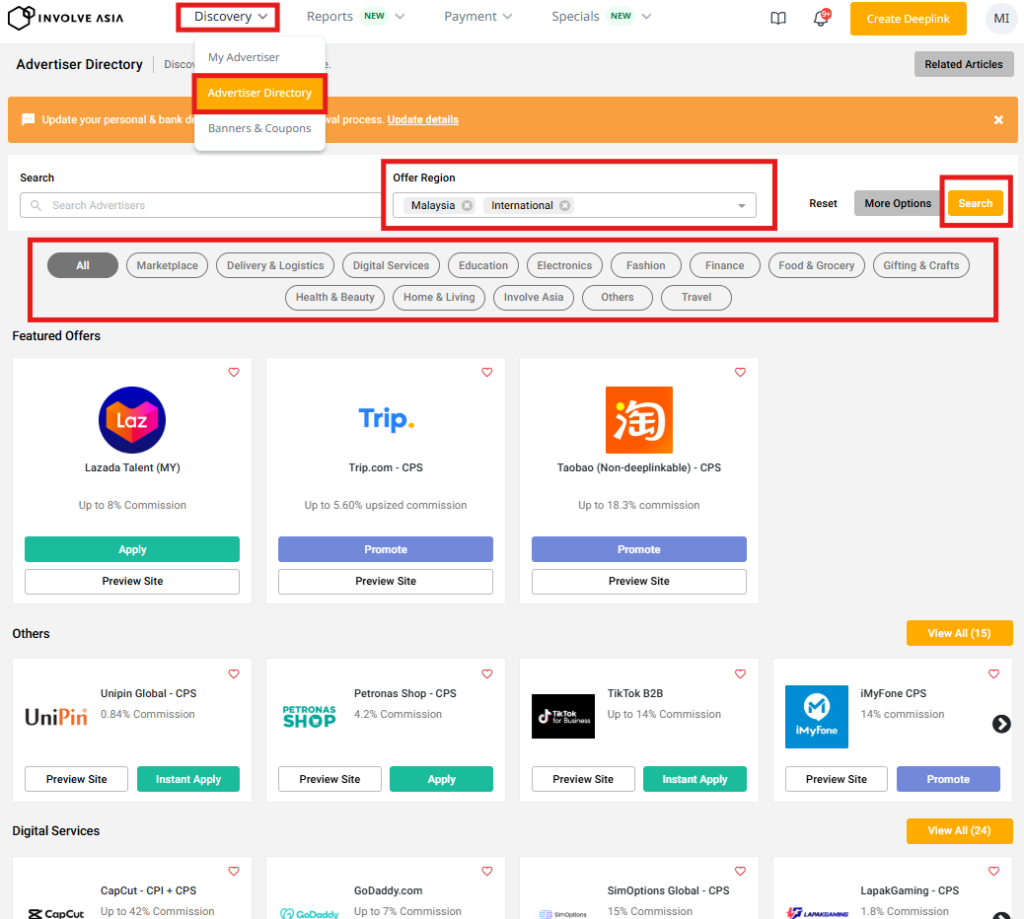This screenshot has height=919, width=1024.
Task: Click the Search Advertisers input field
Action: pyautogui.click(x=200, y=205)
